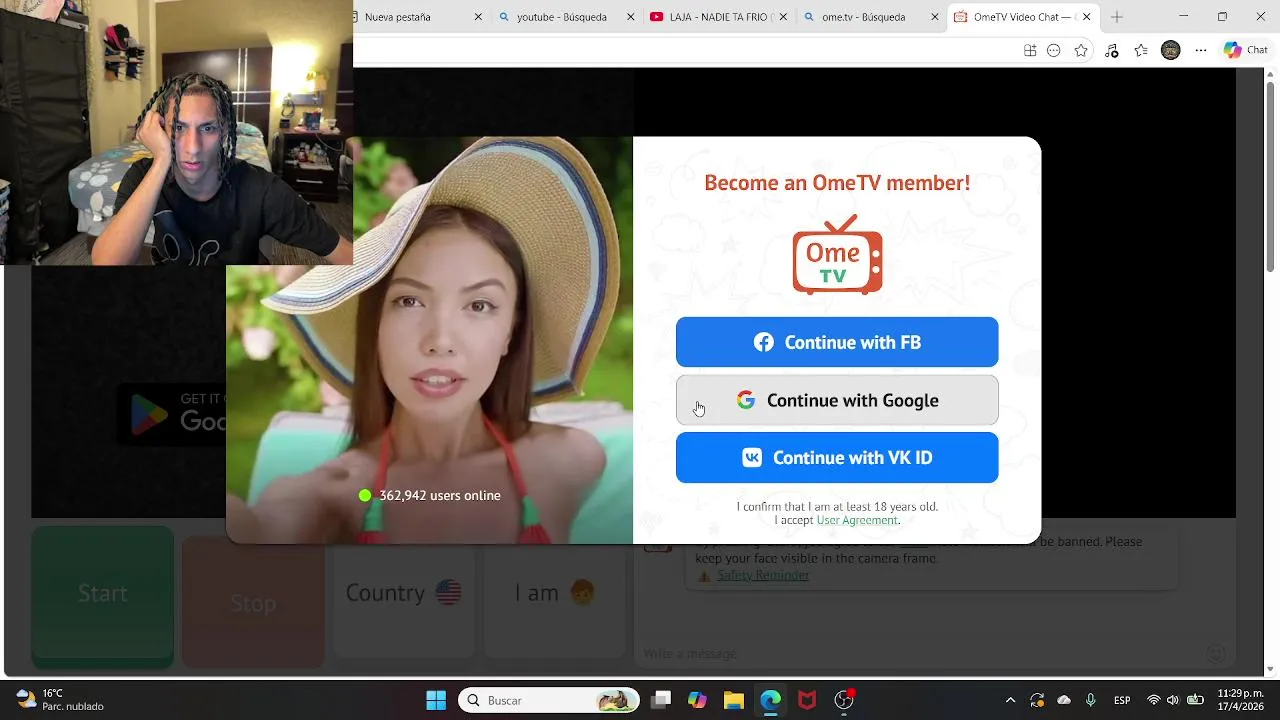Open the Wi-Fi network tray icon
The height and width of the screenshot is (720, 1280).
coord(1154,700)
